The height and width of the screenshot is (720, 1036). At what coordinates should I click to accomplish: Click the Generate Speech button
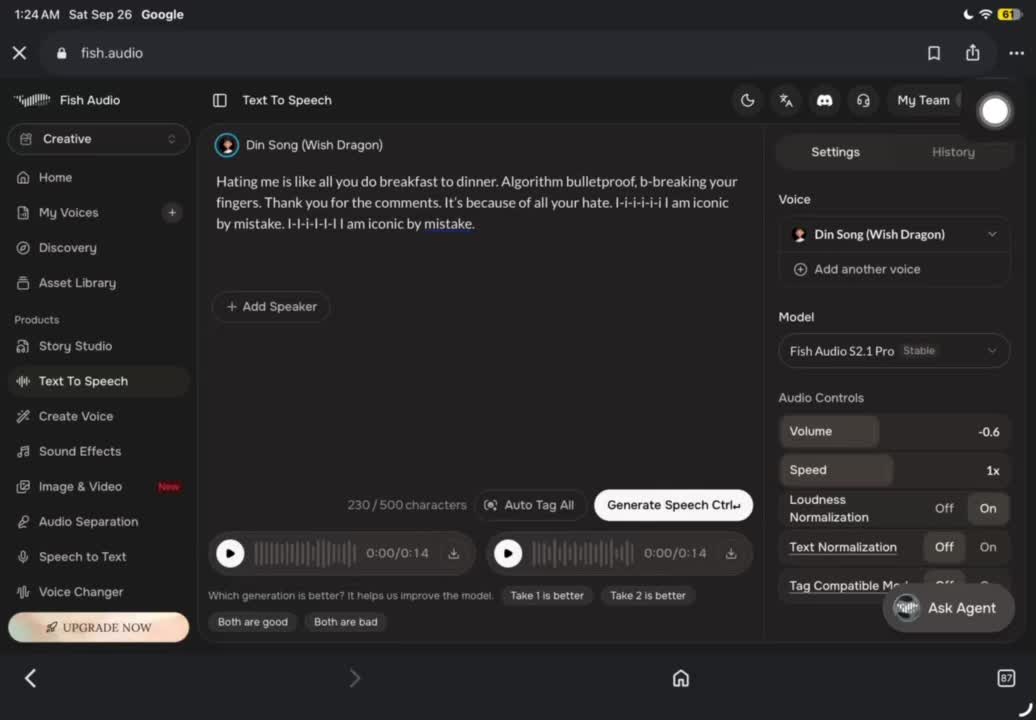point(673,505)
